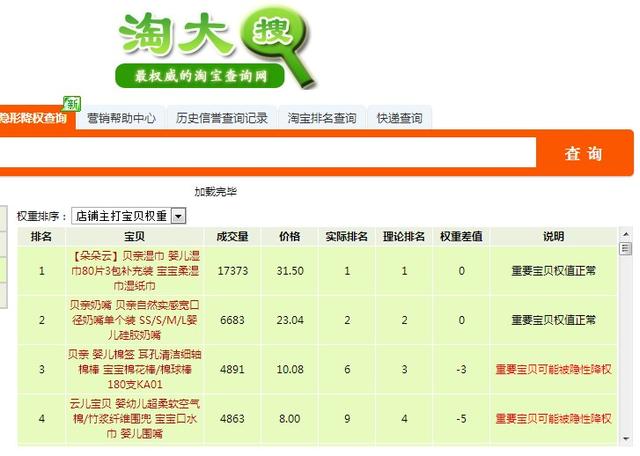Select the 4863 sales volume cell
Viewport: 640px width, 456px height.
[x=233, y=418]
